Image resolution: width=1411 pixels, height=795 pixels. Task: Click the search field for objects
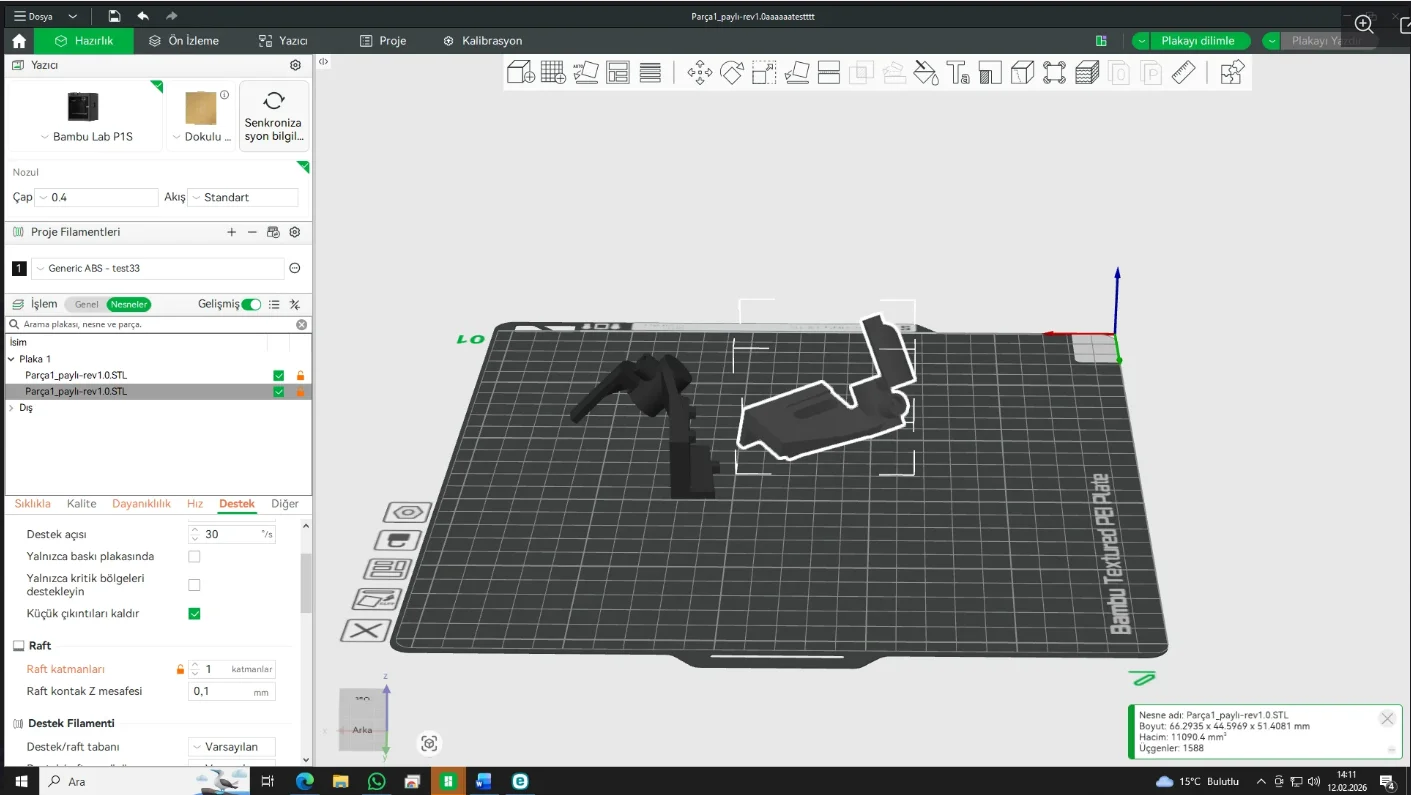pos(150,324)
